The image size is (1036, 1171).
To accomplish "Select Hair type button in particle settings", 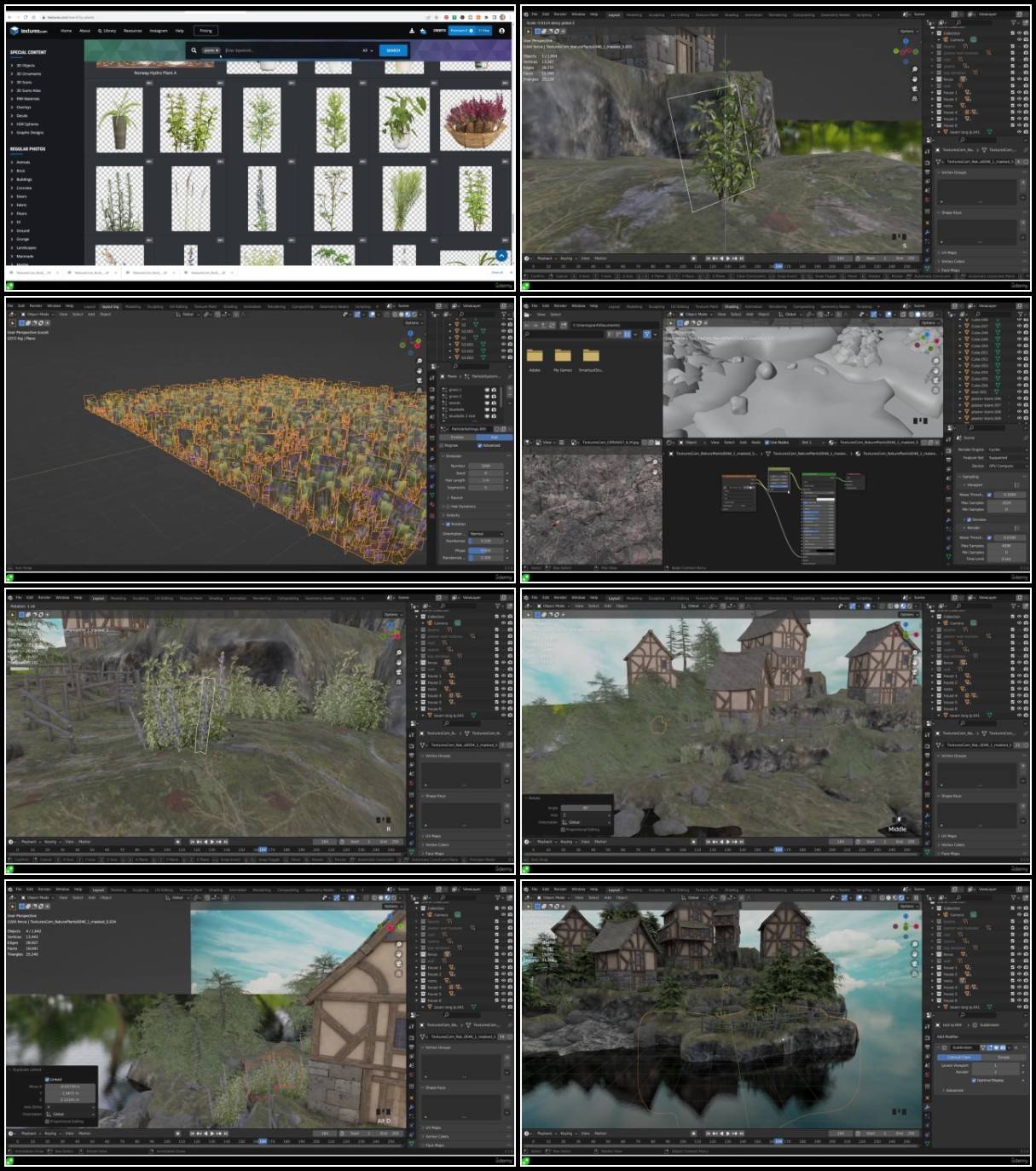I will tap(494, 437).
